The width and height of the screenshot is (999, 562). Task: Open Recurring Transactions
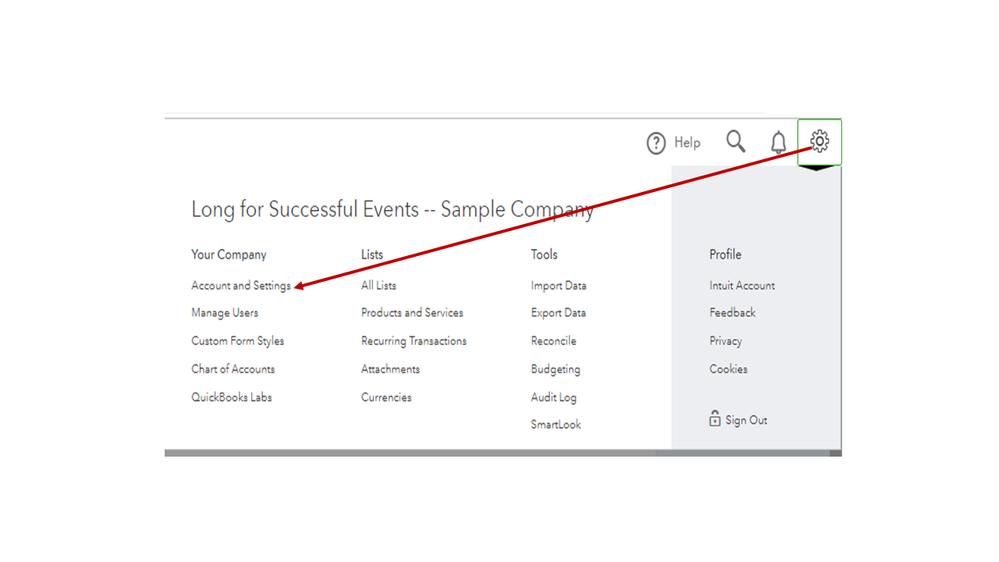(x=414, y=341)
